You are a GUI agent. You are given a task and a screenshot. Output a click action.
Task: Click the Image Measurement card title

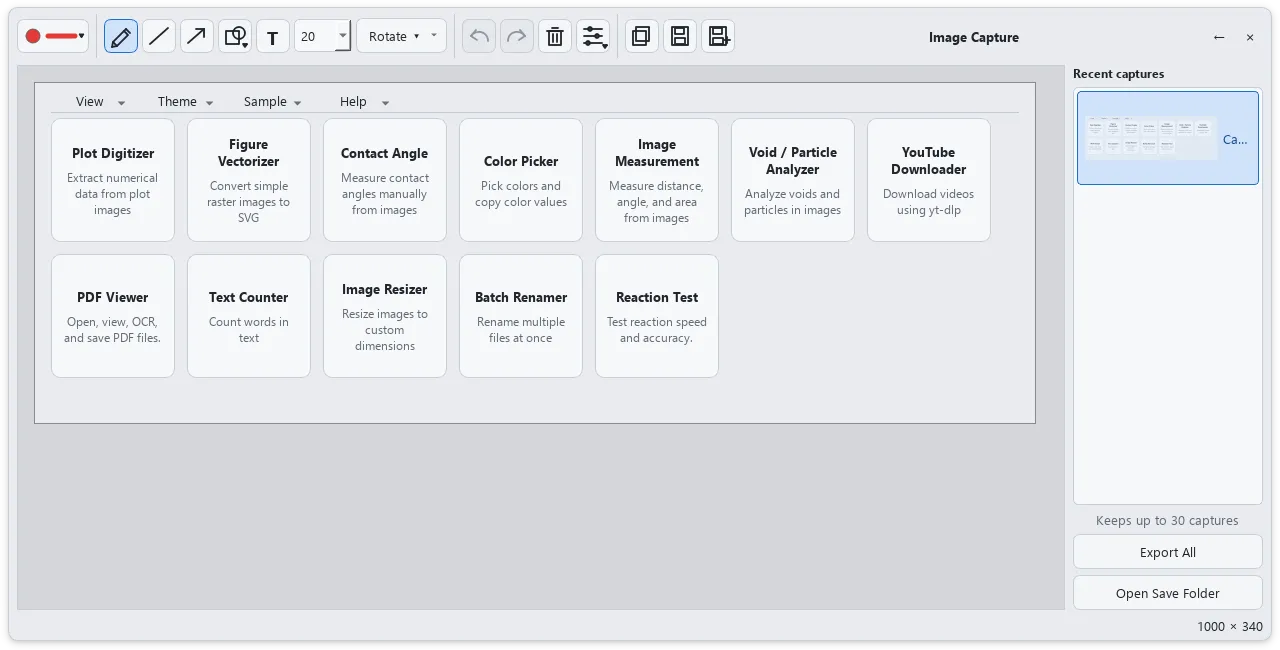[657, 153]
